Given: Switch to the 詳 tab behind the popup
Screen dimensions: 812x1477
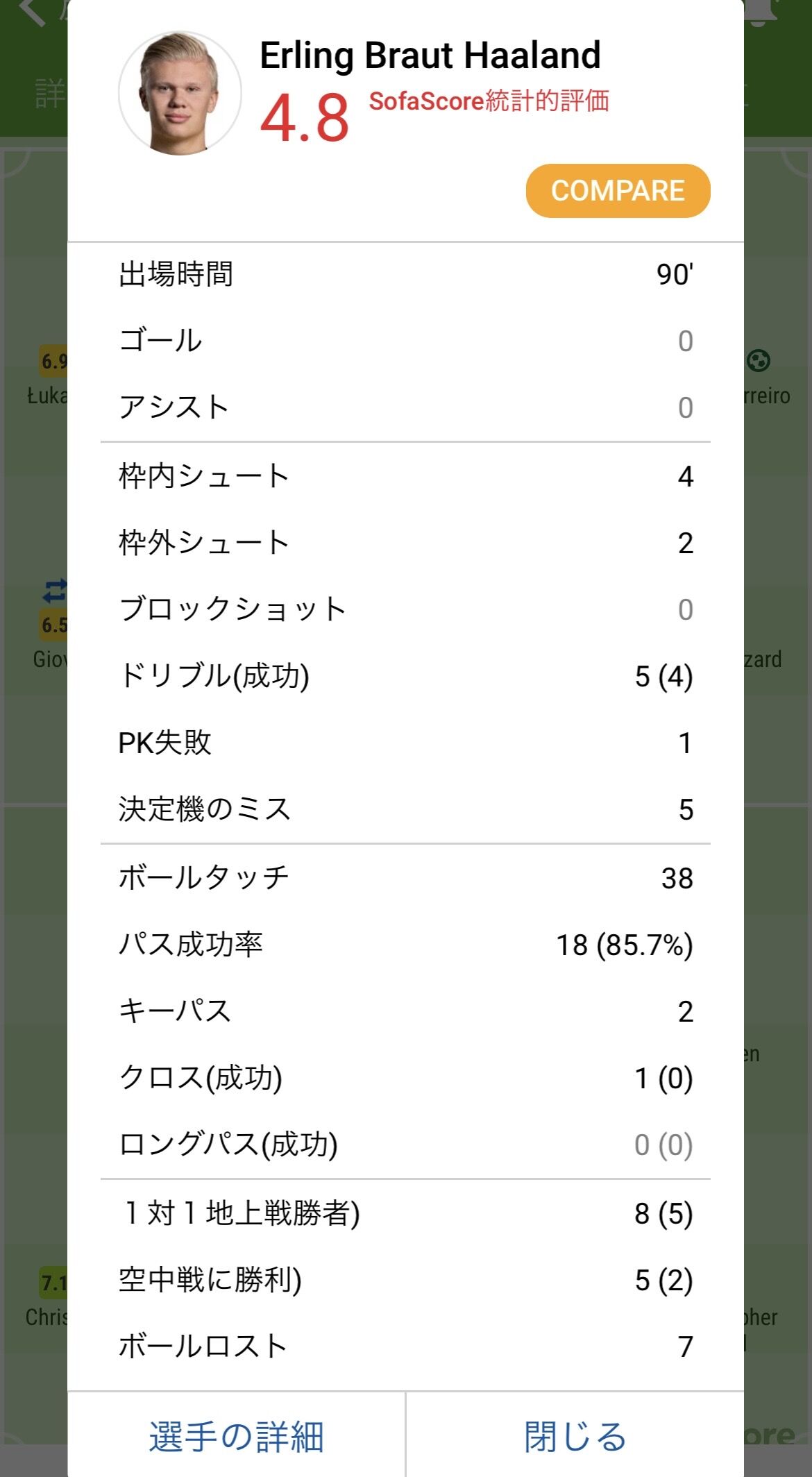Looking at the screenshot, I should coord(49,94).
